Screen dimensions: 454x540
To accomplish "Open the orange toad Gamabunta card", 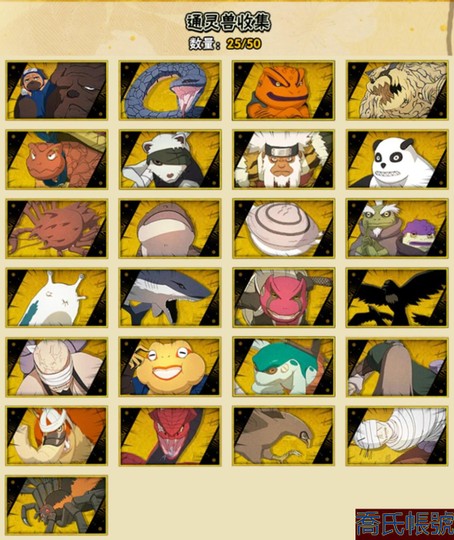I will 283,90.
